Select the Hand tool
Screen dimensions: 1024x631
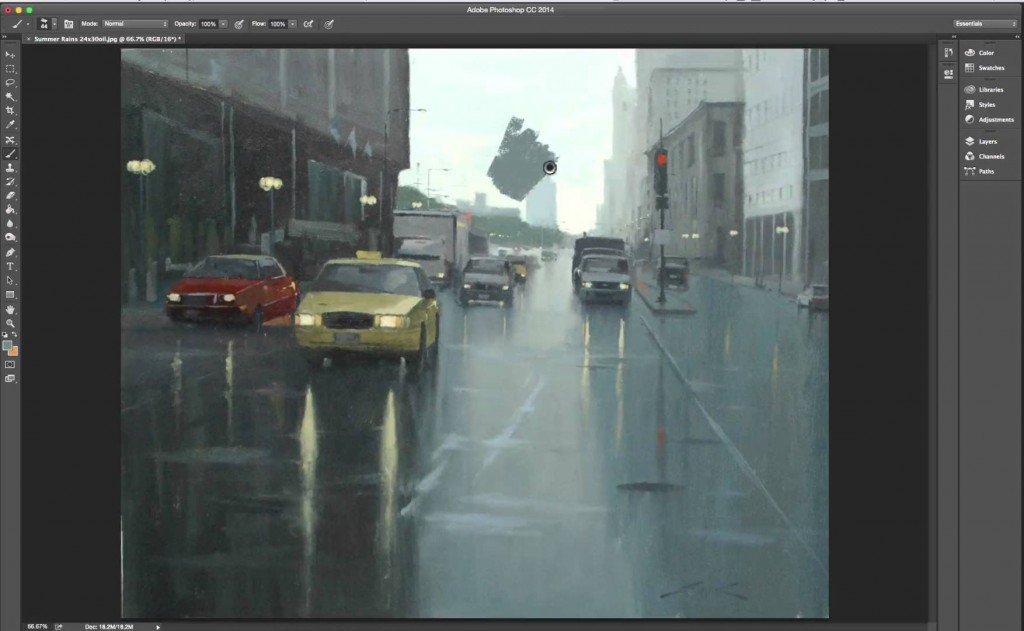[10, 310]
